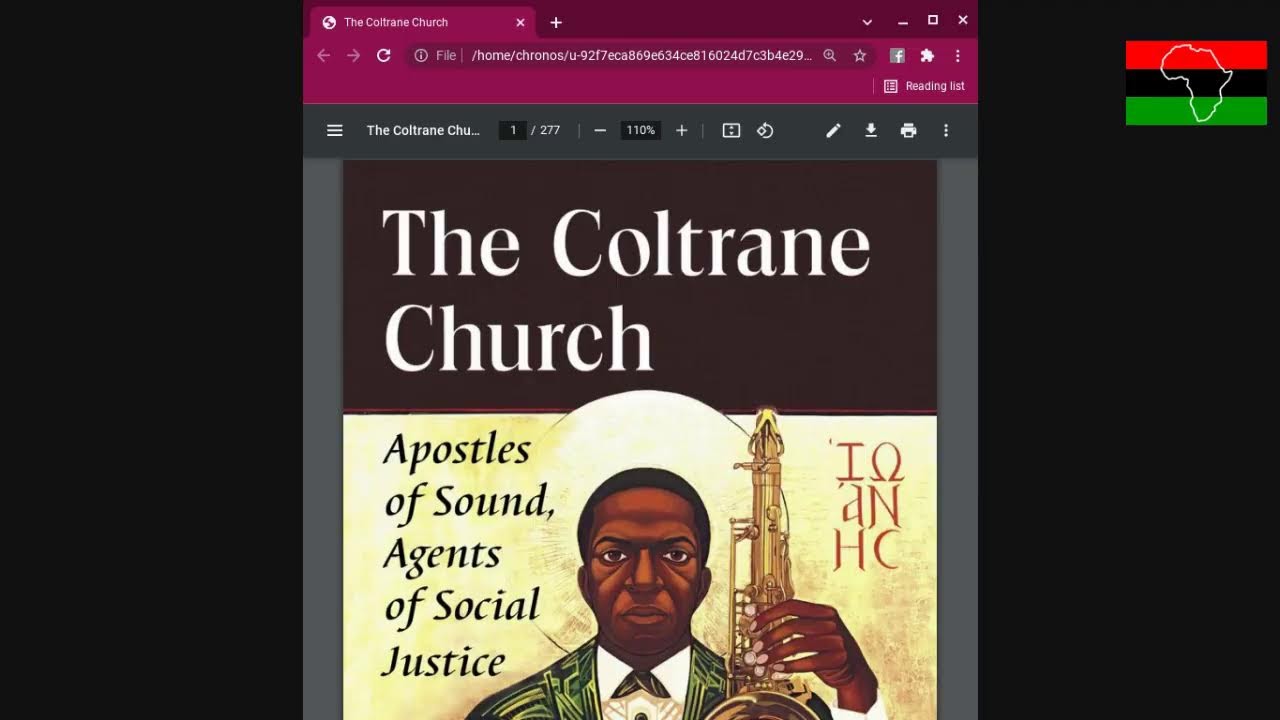The width and height of the screenshot is (1280, 720).
Task: Open the Facebook extension icon
Action: tap(897, 56)
